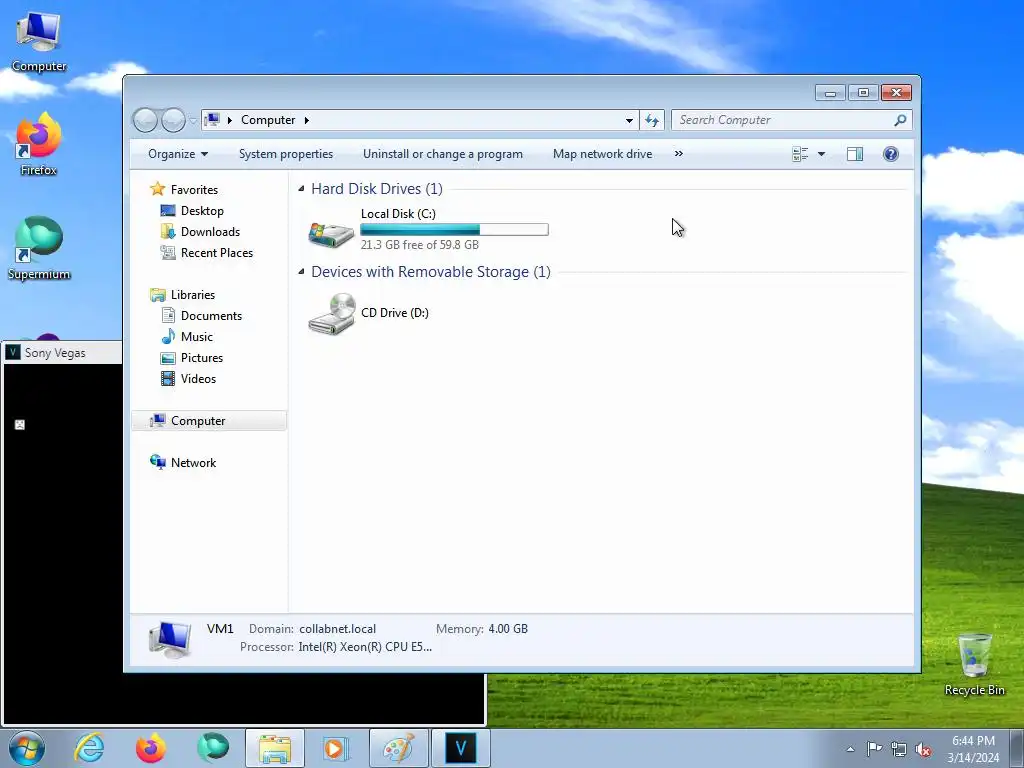Click the network tray icon
Image resolution: width=1024 pixels, height=768 pixels.
pos(899,749)
